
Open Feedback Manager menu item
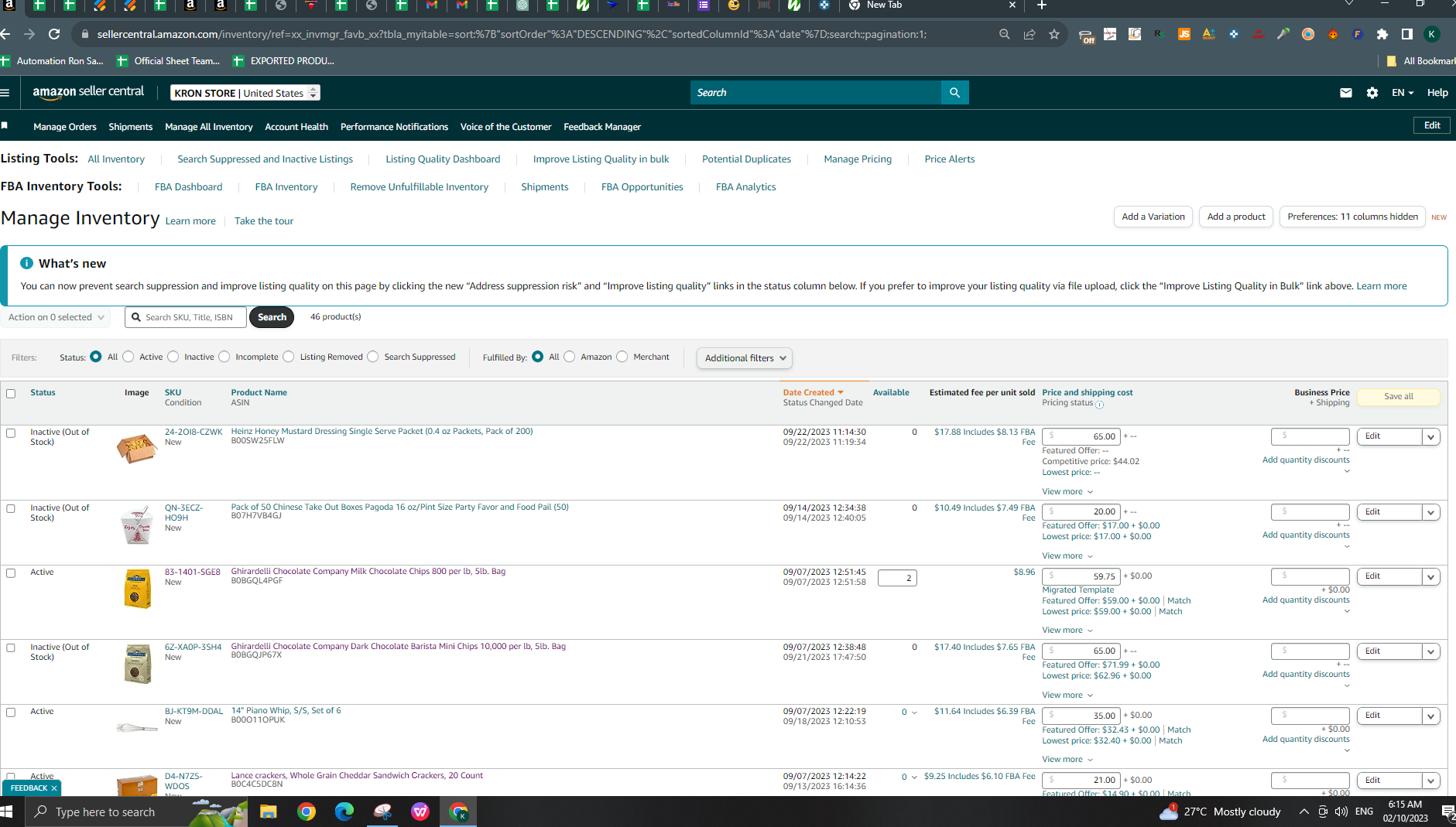point(602,127)
